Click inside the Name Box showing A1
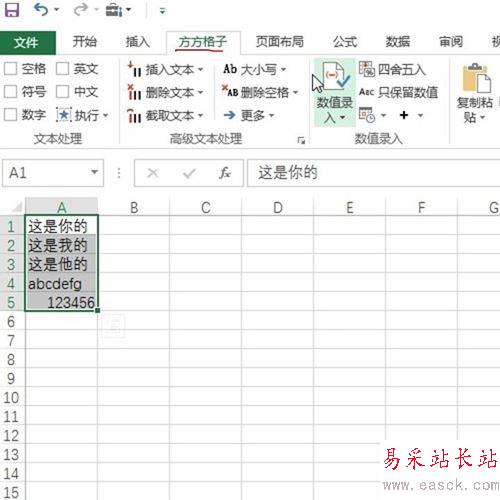Screen dimensions: 500x500 45,173
